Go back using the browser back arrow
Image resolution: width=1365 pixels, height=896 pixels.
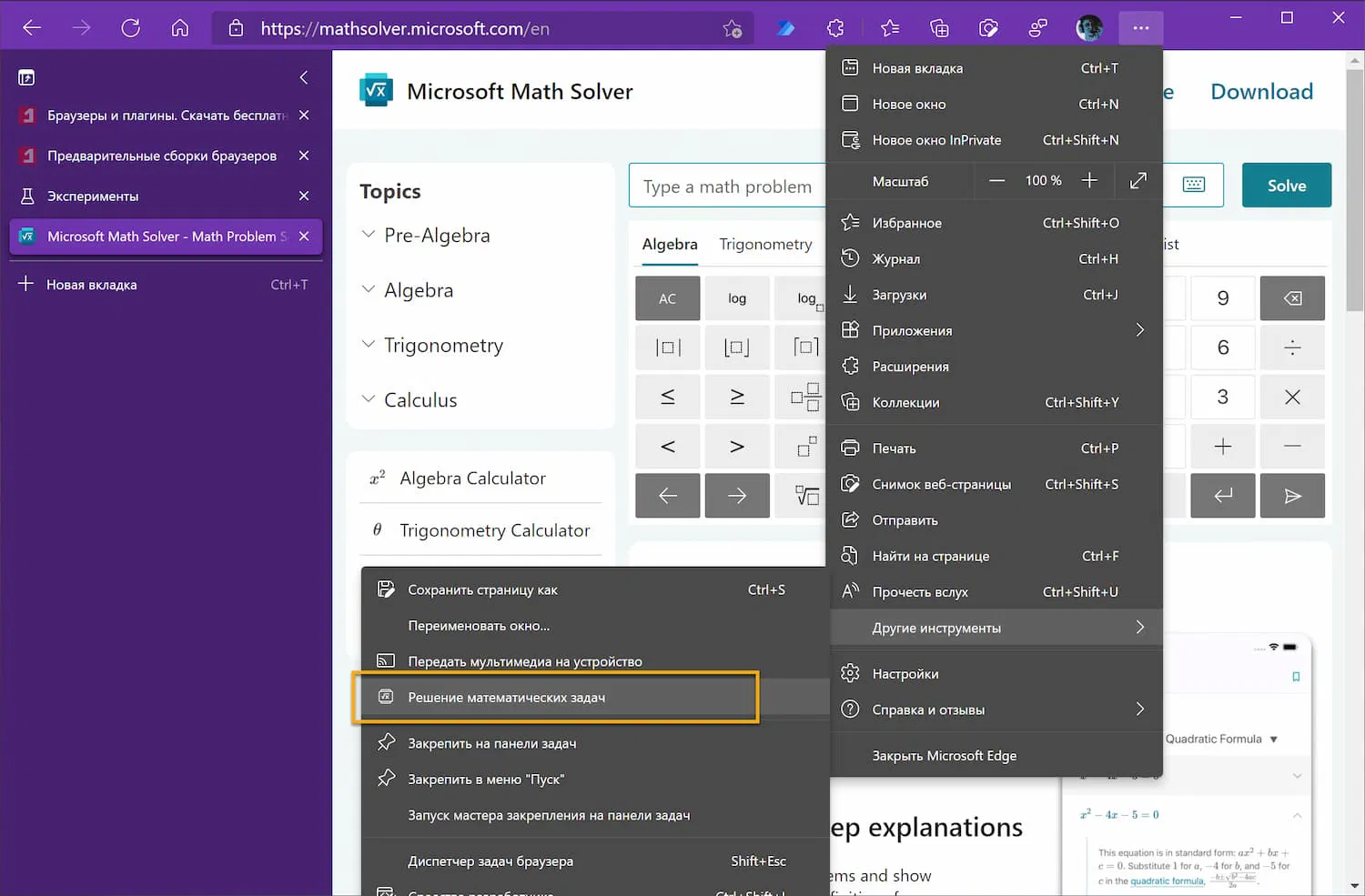[x=32, y=28]
